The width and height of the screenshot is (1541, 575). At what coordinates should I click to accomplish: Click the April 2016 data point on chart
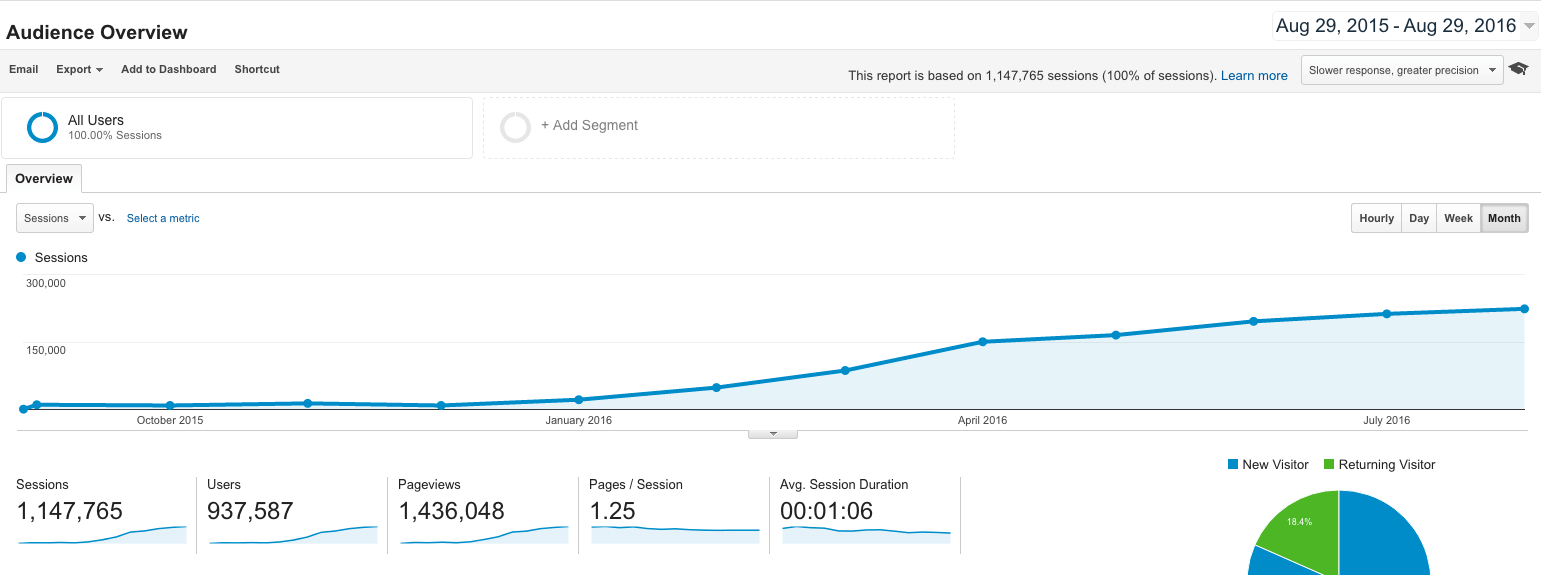(x=983, y=342)
